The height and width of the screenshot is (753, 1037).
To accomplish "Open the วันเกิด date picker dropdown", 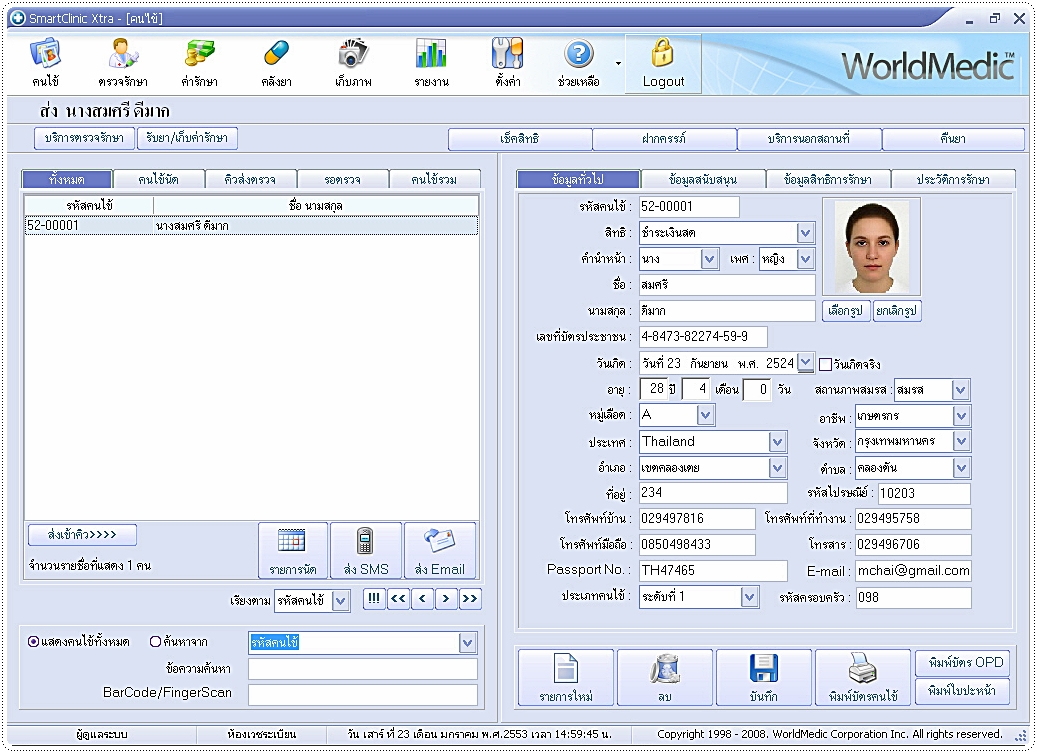I will pos(805,362).
